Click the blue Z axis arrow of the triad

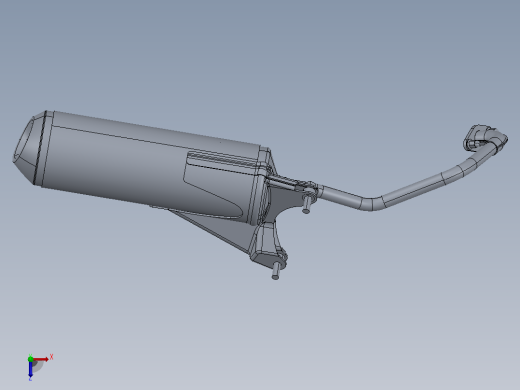(30, 369)
